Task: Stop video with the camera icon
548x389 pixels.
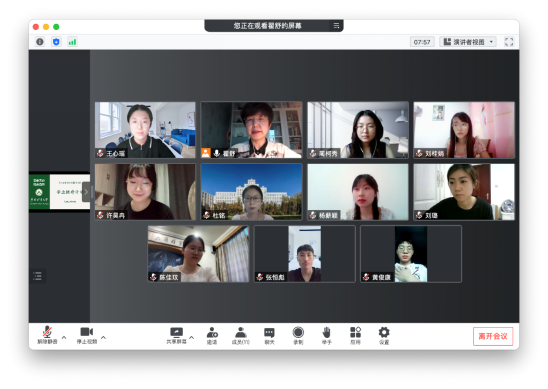Action: pyautogui.click(x=87, y=336)
